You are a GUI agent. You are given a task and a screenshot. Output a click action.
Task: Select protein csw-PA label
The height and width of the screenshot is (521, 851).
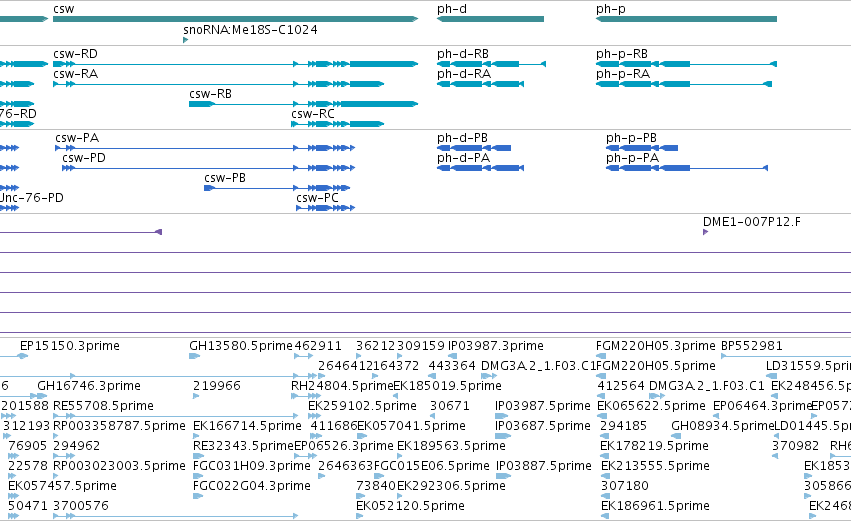(x=77, y=138)
